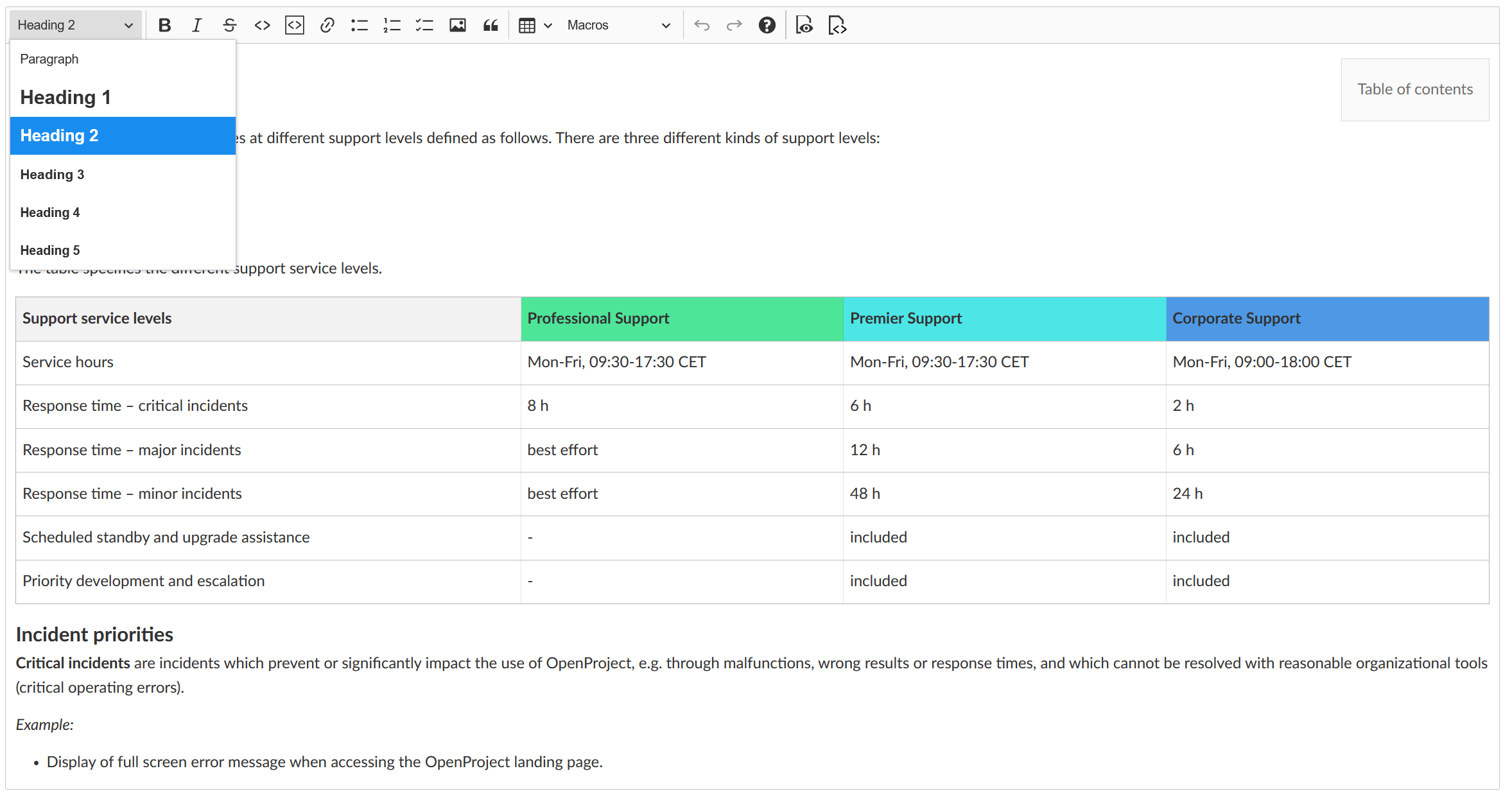Select Heading 1 from the style list
This screenshot has height=798, width=1512.
pyautogui.click(x=65, y=97)
